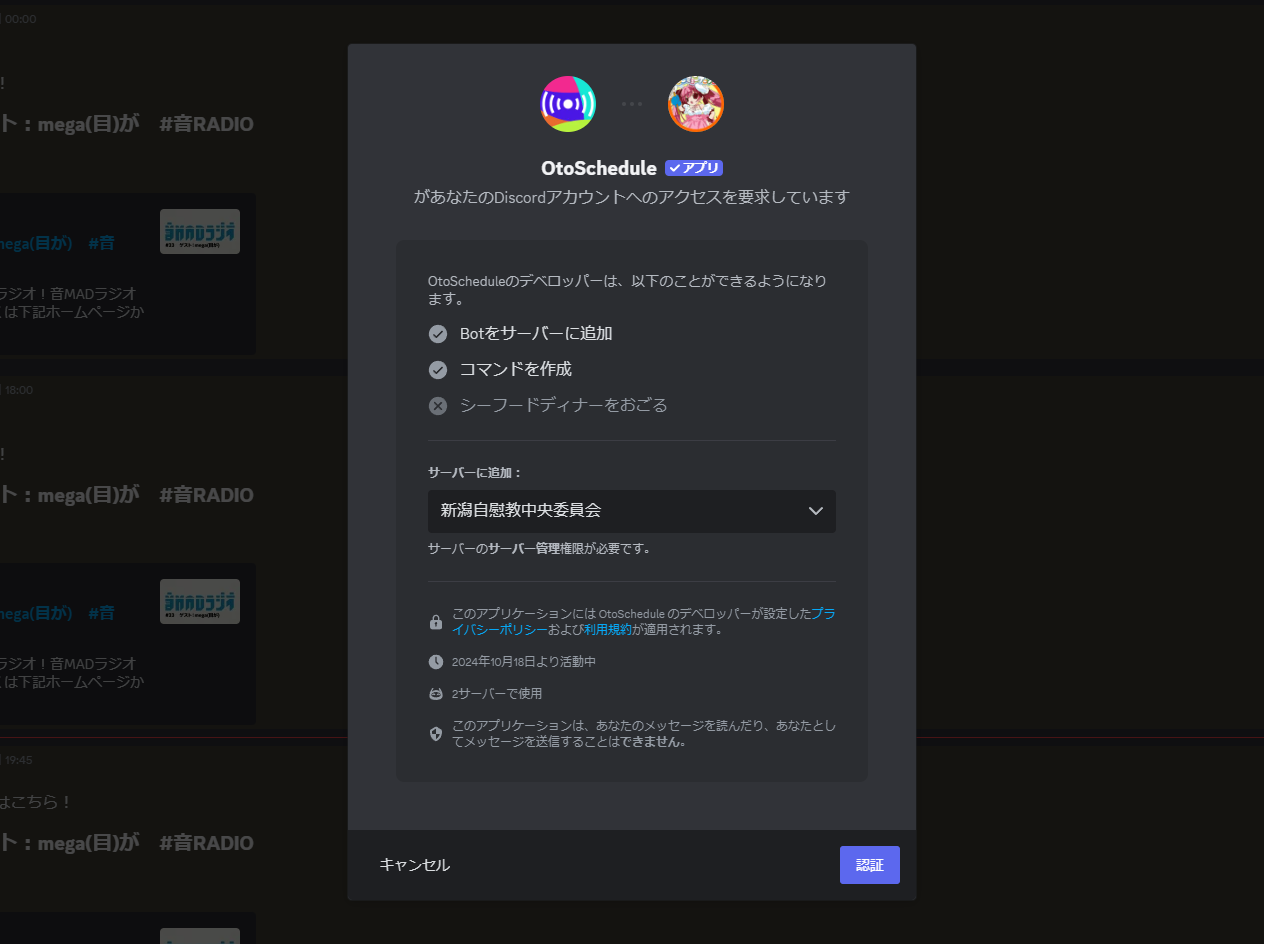Click checkmark next to コマンドを作成
The width and height of the screenshot is (1264, 944).
coord(438,370)
